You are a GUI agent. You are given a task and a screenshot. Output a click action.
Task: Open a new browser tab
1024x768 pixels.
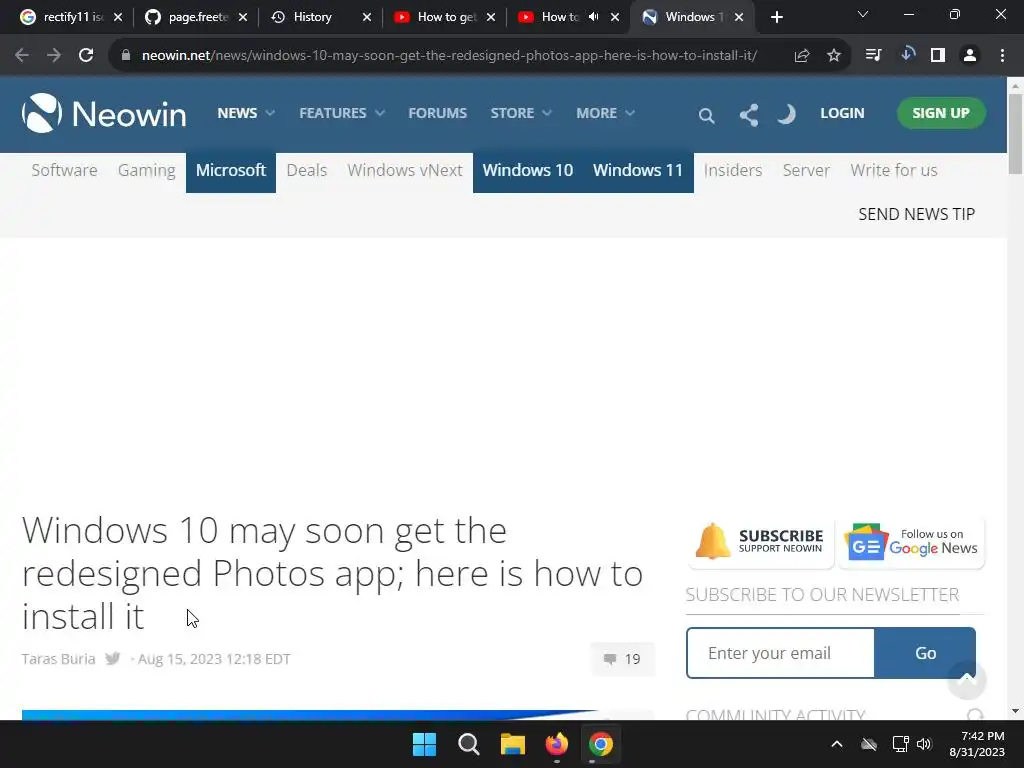click(x=776, y=18)
